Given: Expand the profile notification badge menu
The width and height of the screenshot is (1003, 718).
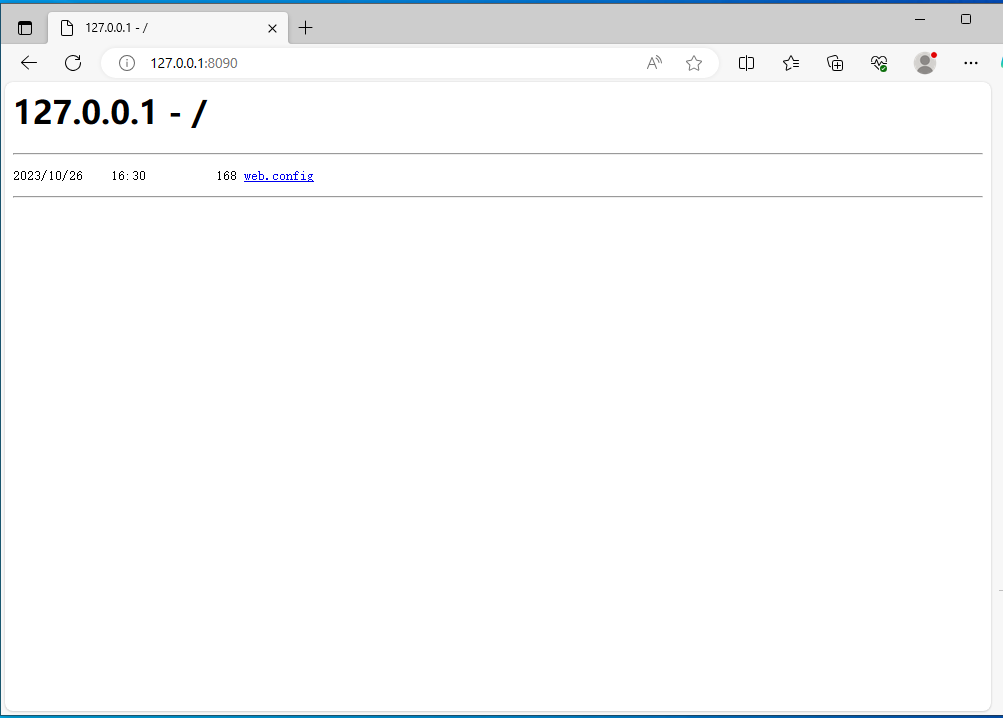Looking at the screenshot, I should 933,55.
